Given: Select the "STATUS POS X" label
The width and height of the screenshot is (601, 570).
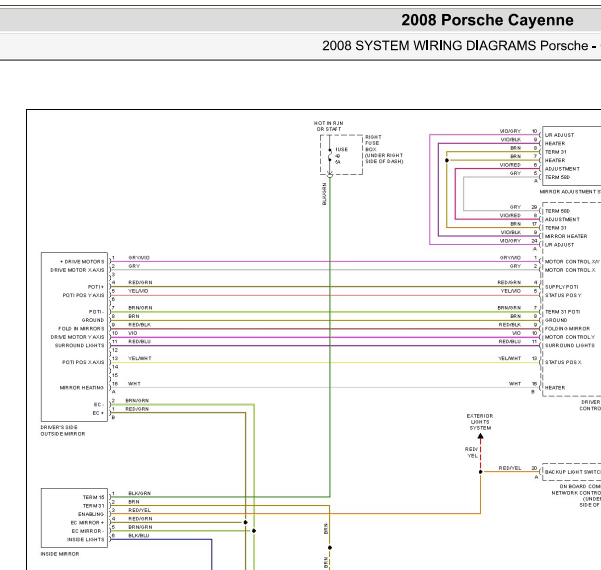Looking at the screenshot, I should coord(563,362).
